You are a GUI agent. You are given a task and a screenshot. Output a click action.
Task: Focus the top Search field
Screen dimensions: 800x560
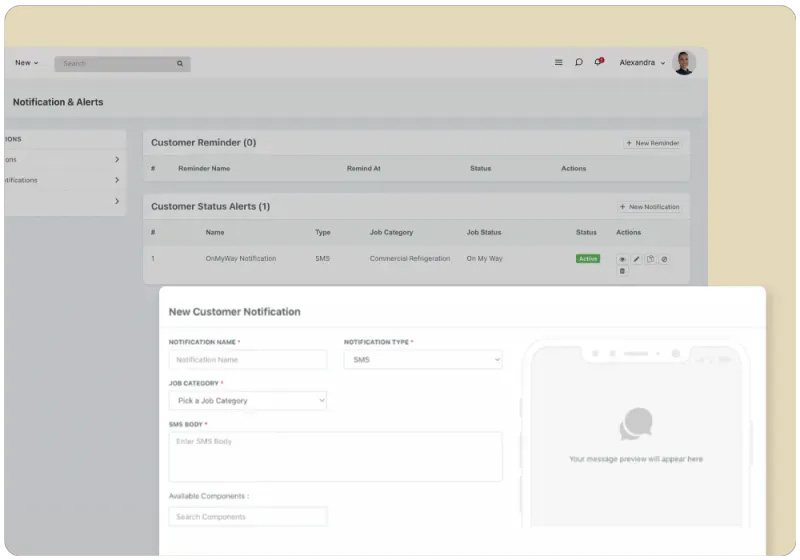(x=122, y=64)
